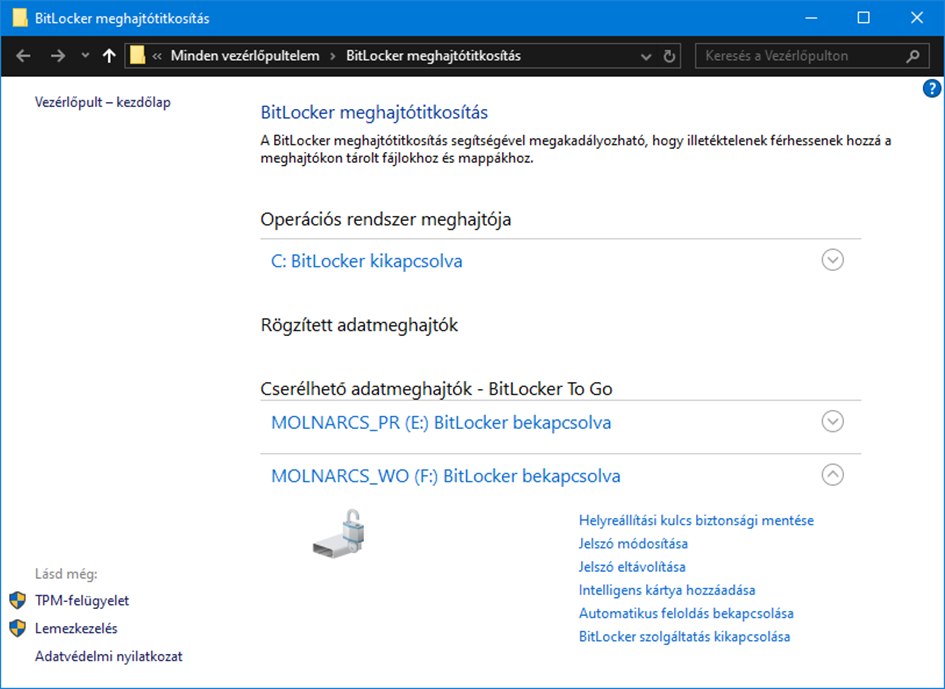Click the shield icon beside TPM-felügyelet
Image resolution: width=945 pixels, height=689 pixels.
pyautogui.click(x=17, y=600)
